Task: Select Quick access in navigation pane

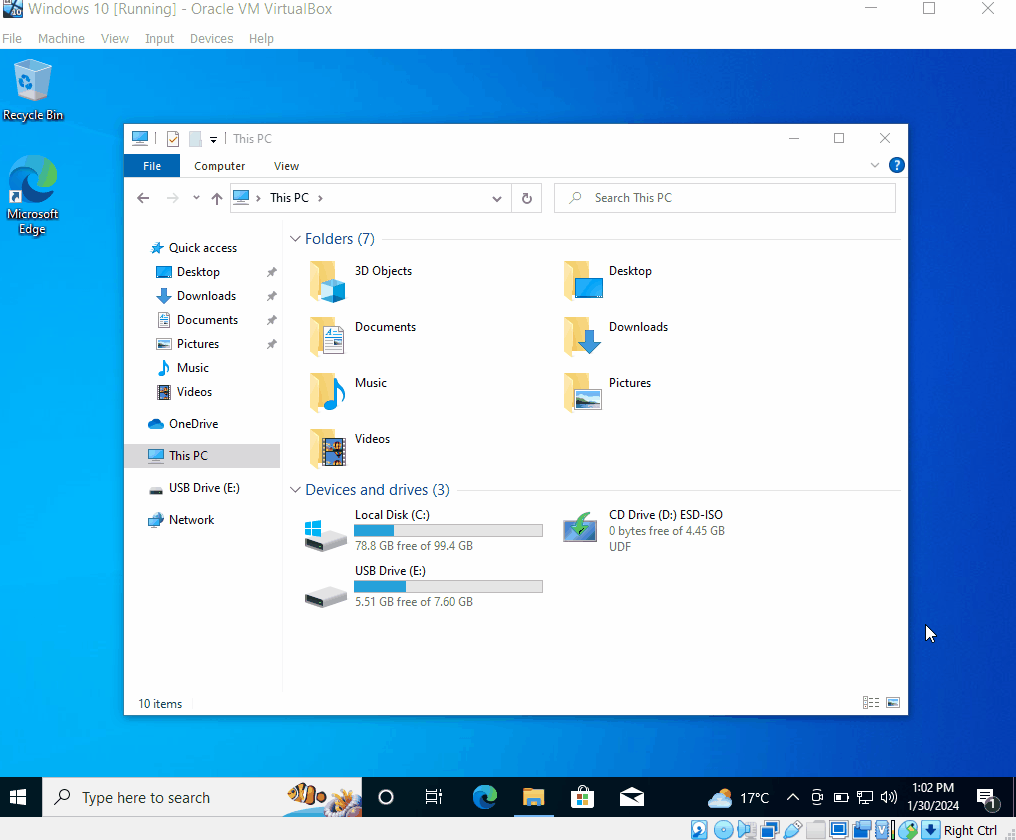Action: tap(203, 248)
